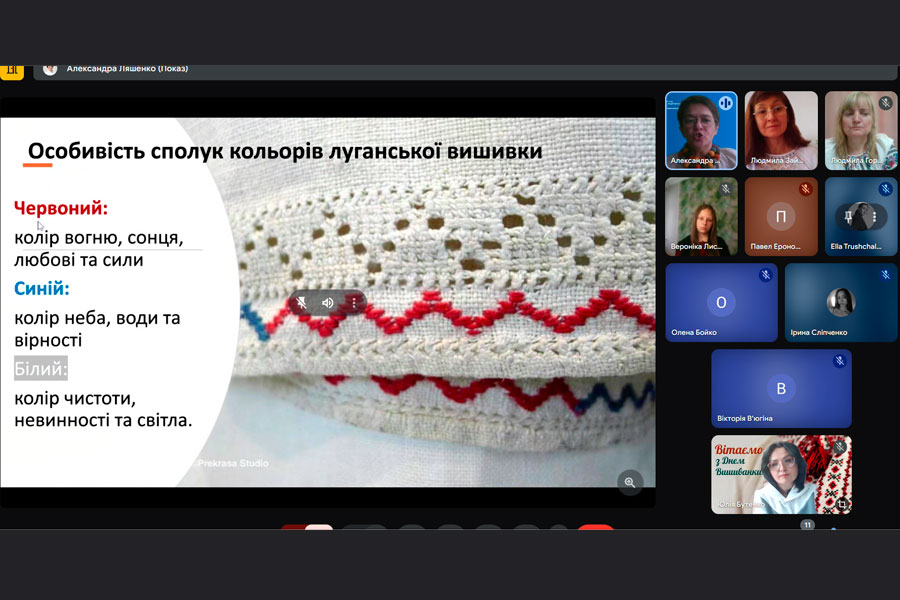Click the zoom magnifier icon on the presentation
This screenshot has height=600, width=900.
click(630, 482)
